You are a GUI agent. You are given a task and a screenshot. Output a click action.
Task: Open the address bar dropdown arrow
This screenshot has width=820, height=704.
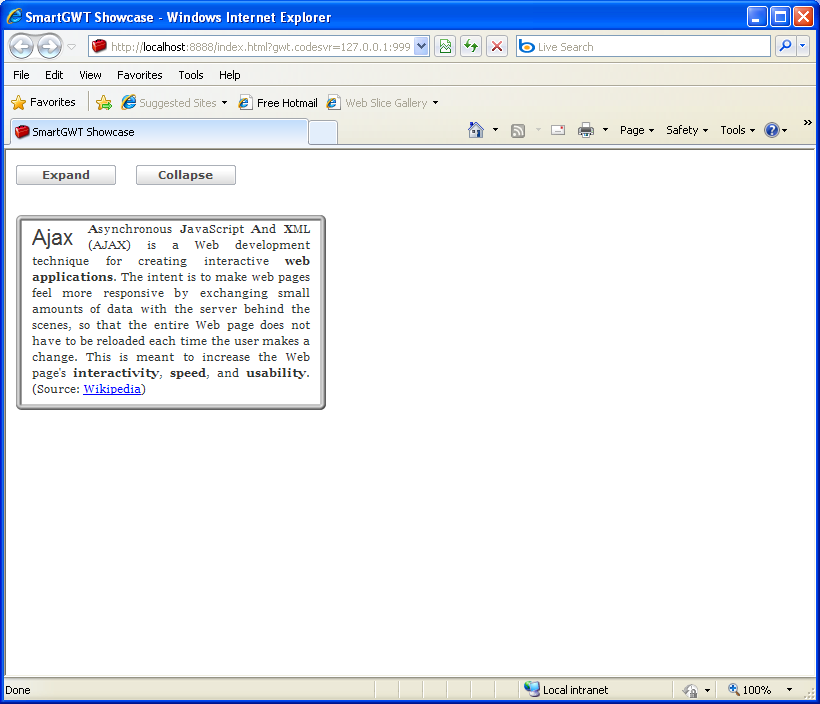click(421, 47)
